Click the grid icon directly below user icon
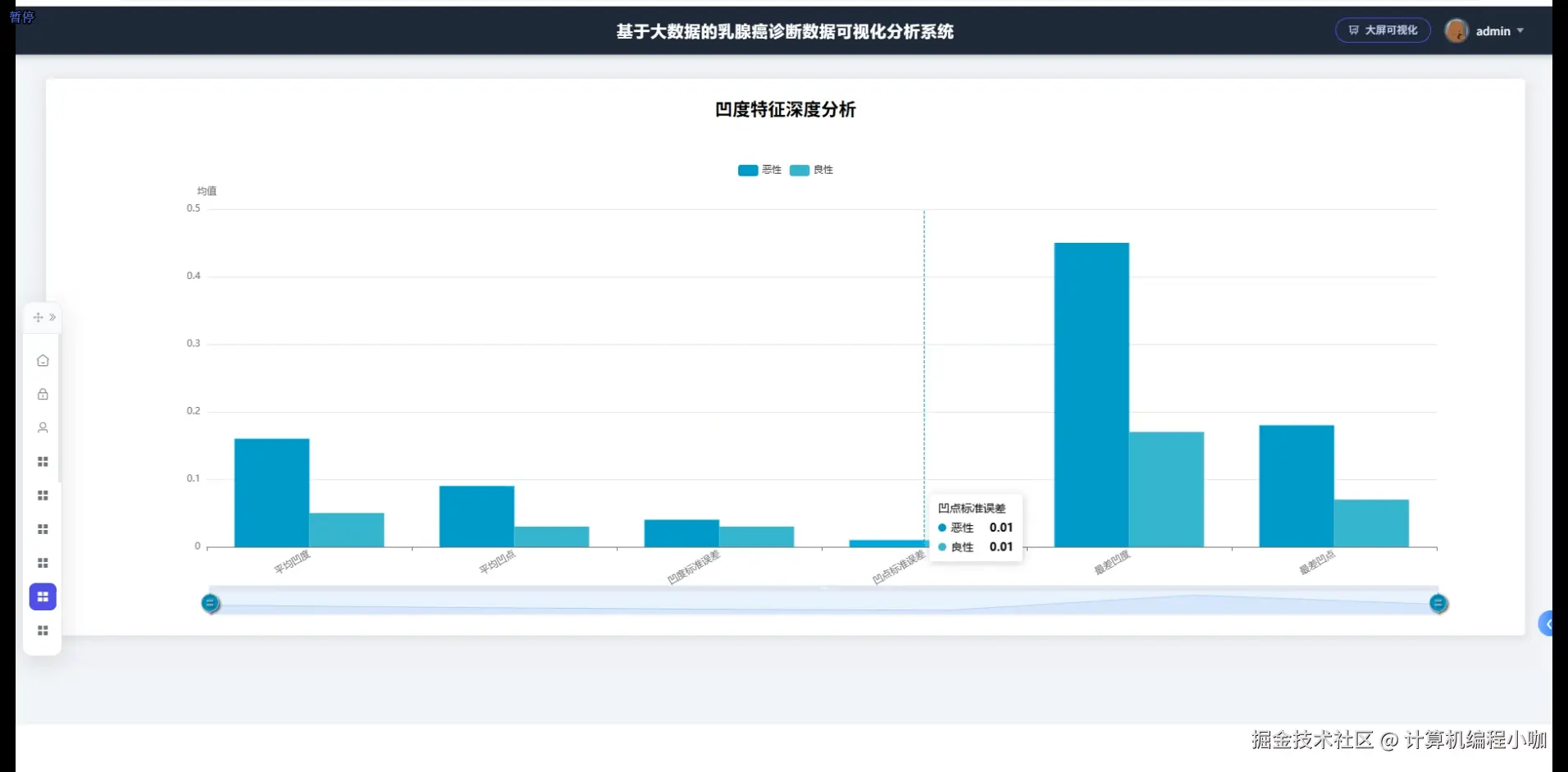The width and height of the screenshot is (1568, 772). click(x=43, y=462)
